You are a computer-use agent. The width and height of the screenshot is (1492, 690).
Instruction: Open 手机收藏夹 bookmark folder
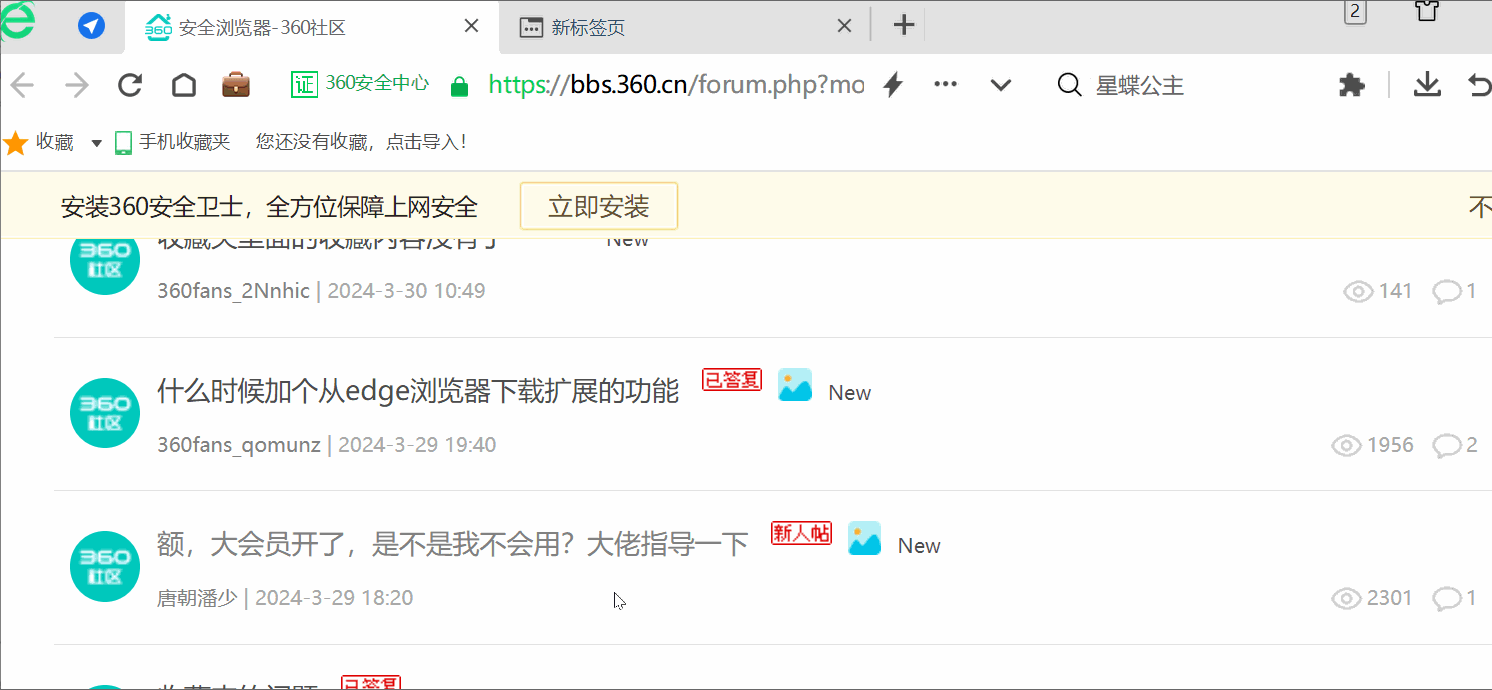pyautogui.click(x=172, y=143)
